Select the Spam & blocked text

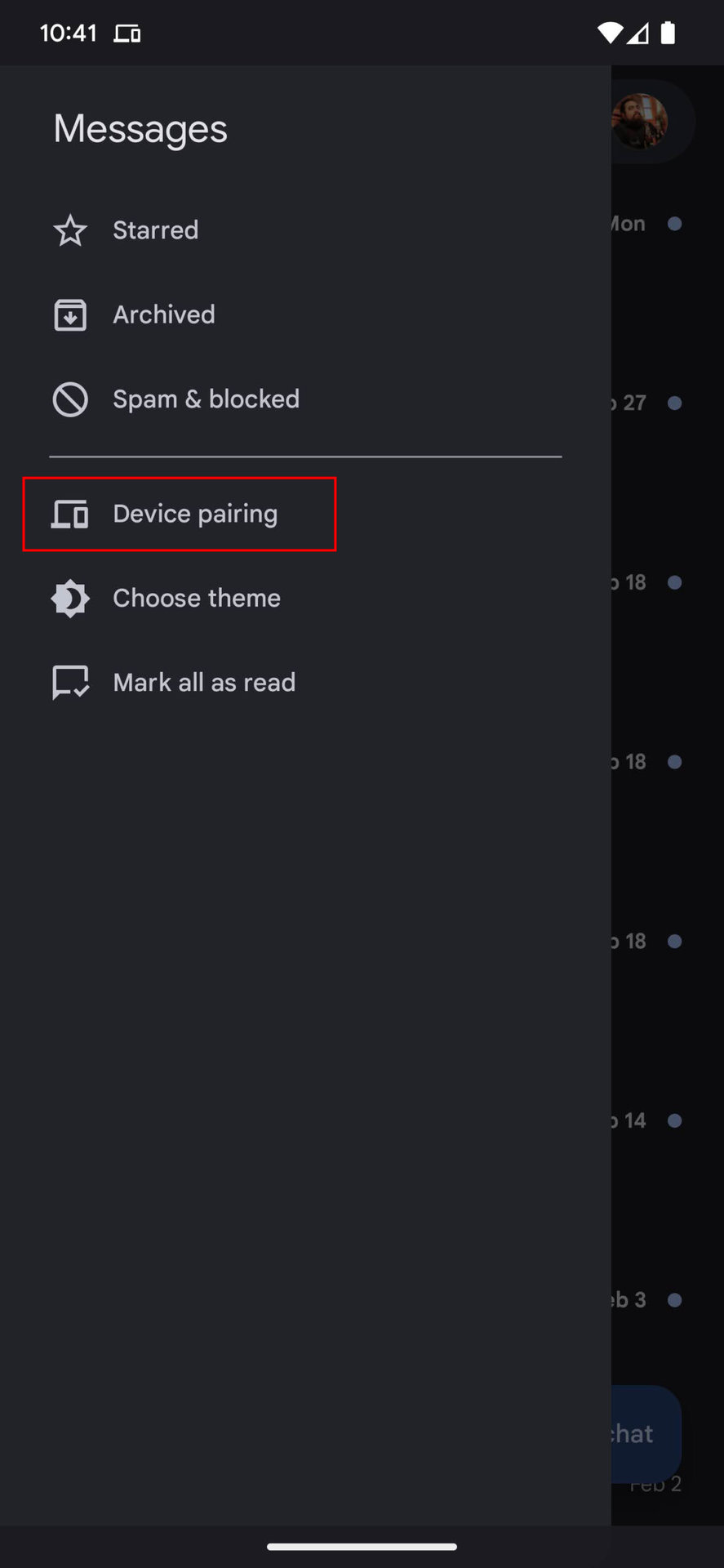(x=206, y=399)
